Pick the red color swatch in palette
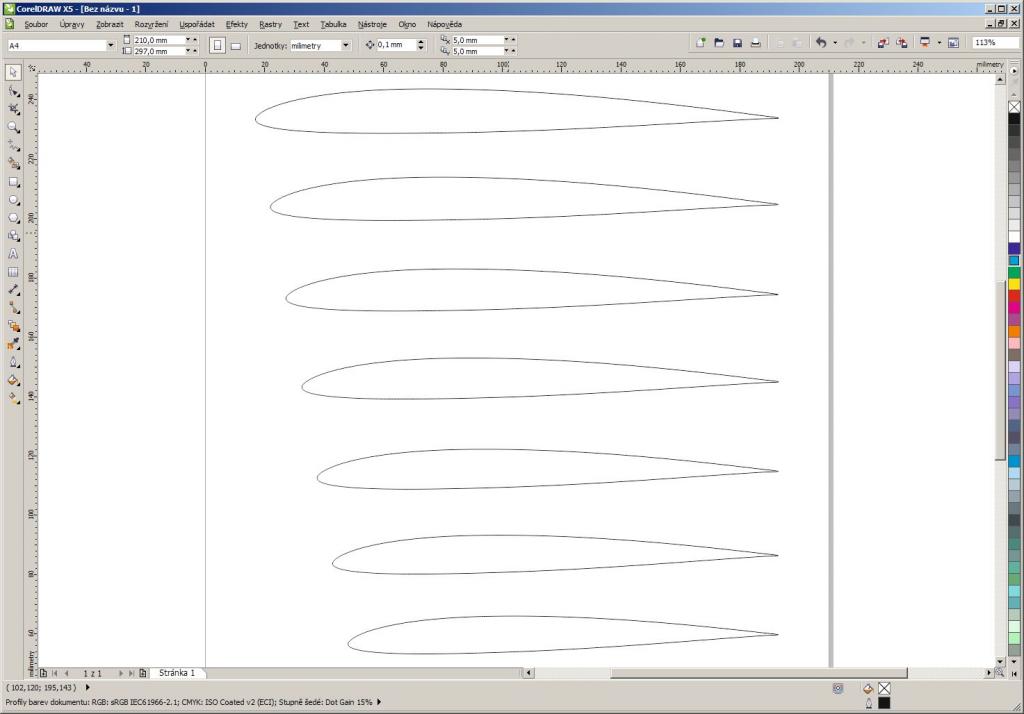Screen dimensions: 1024x714 point(1014,296)
